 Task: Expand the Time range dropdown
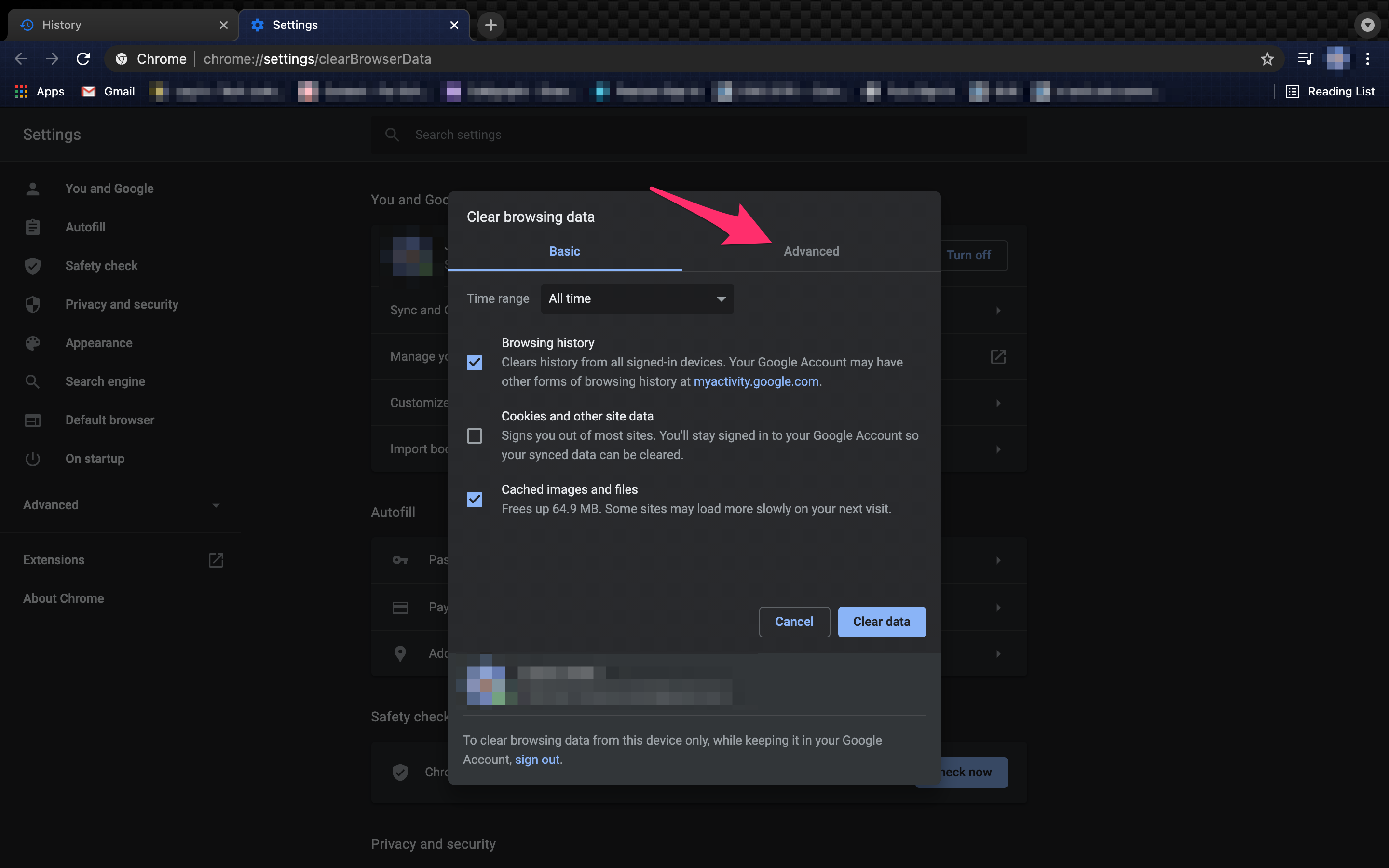pyautogui.click(x=637, y=298)
